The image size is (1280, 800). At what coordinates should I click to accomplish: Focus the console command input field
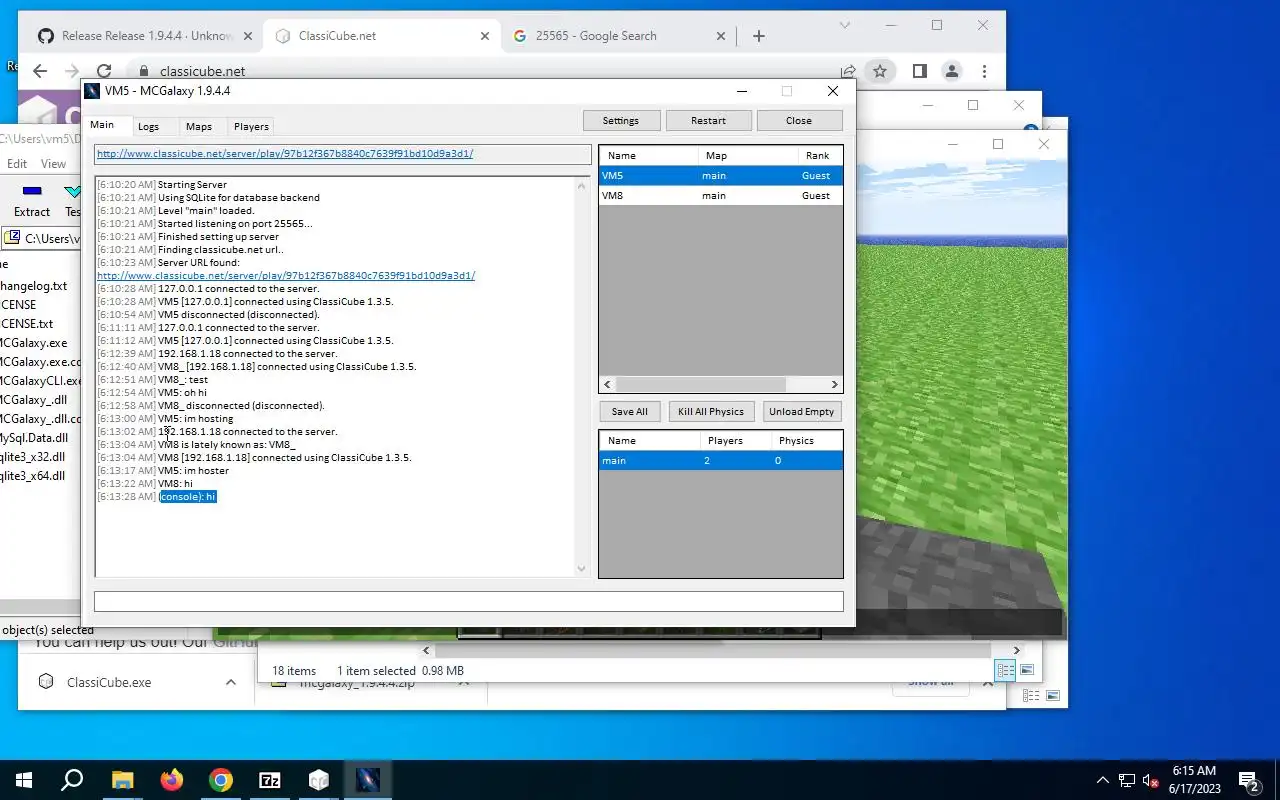[469, 601]
